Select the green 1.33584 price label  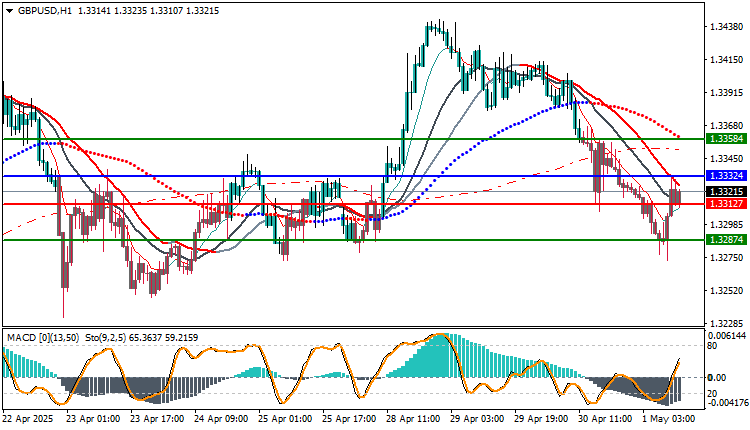726,139
